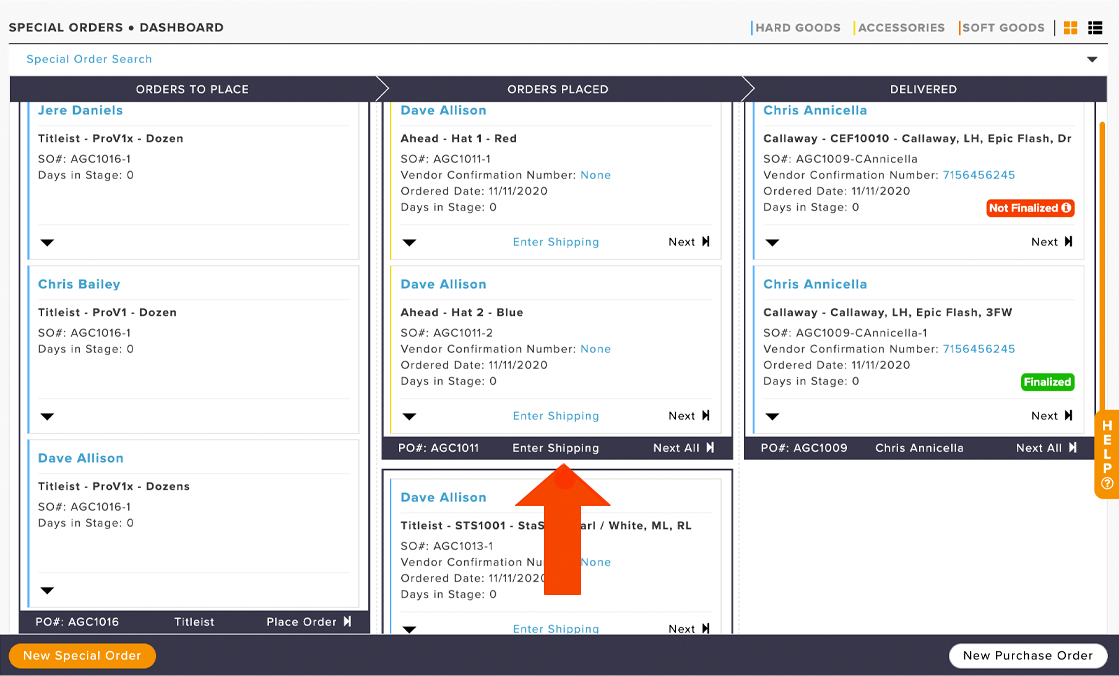The width and height of the screenshot is (1119, 676).
Task: Place Order for PO AGC1016
Action: tap(309, 622)
